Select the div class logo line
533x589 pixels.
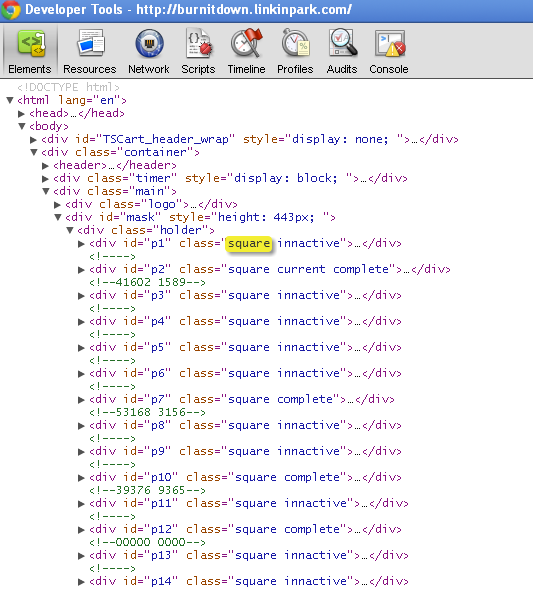point(151,204)
